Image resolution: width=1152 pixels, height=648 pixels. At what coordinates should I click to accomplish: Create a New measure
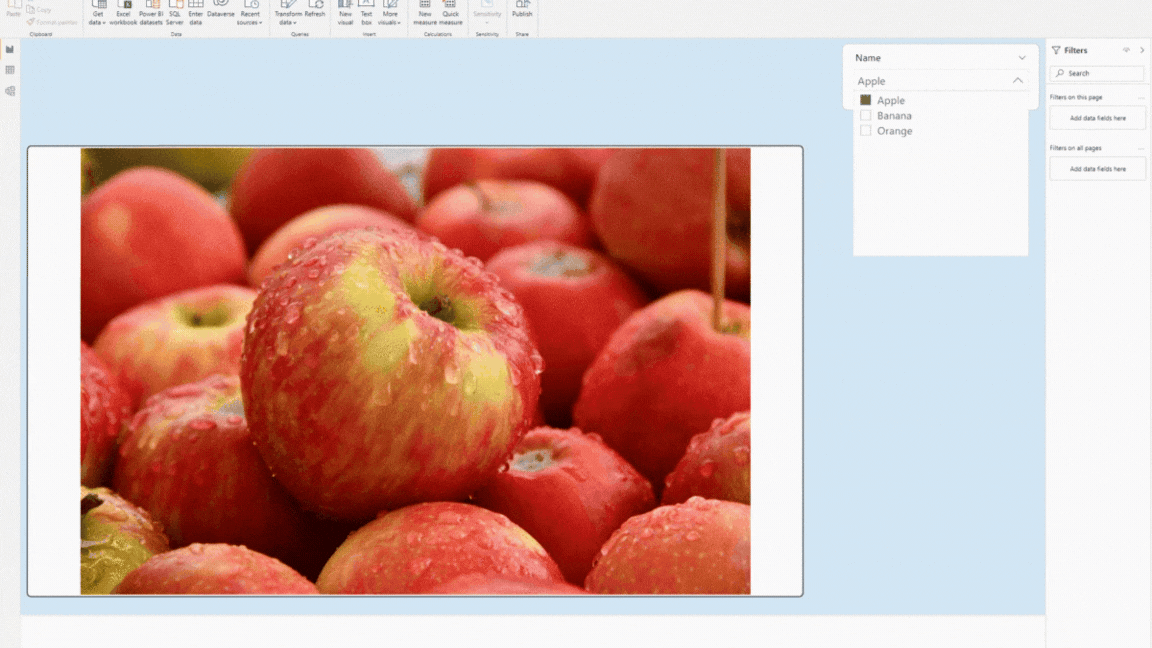425,14
